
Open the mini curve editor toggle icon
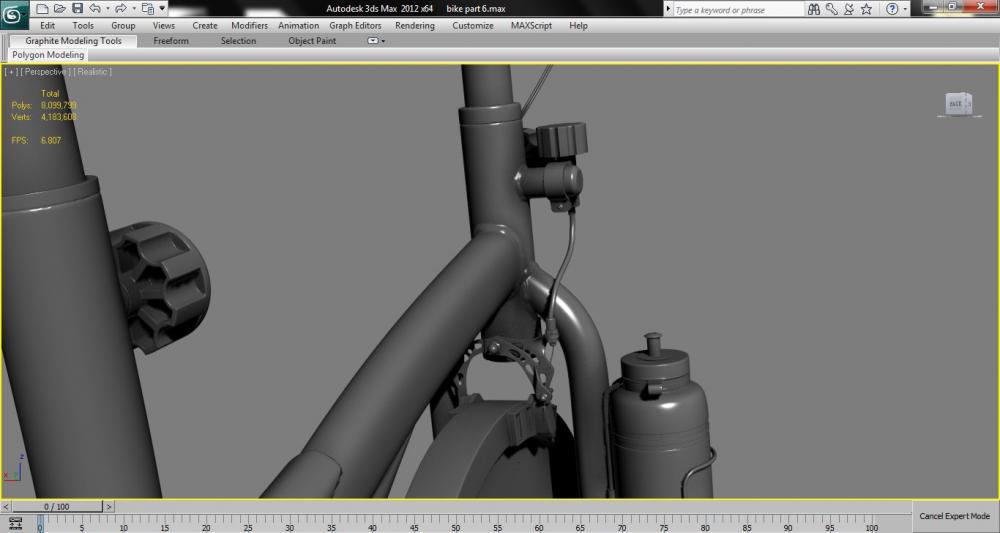point(15,524)
